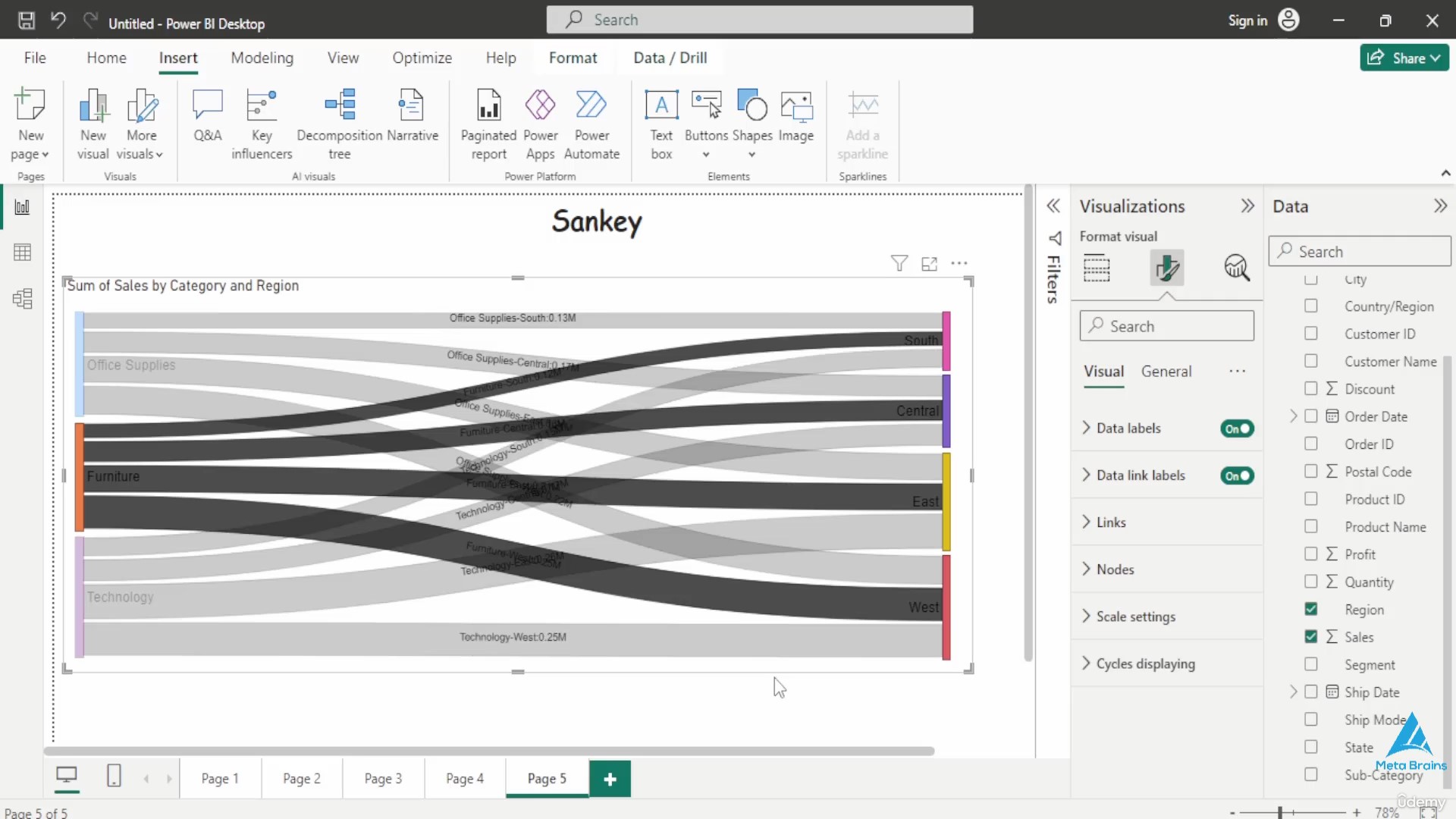The height and width of the screenshot is (819, 1456).
Task: Click the orange Furniture node bar
Action: coord(79,477)
